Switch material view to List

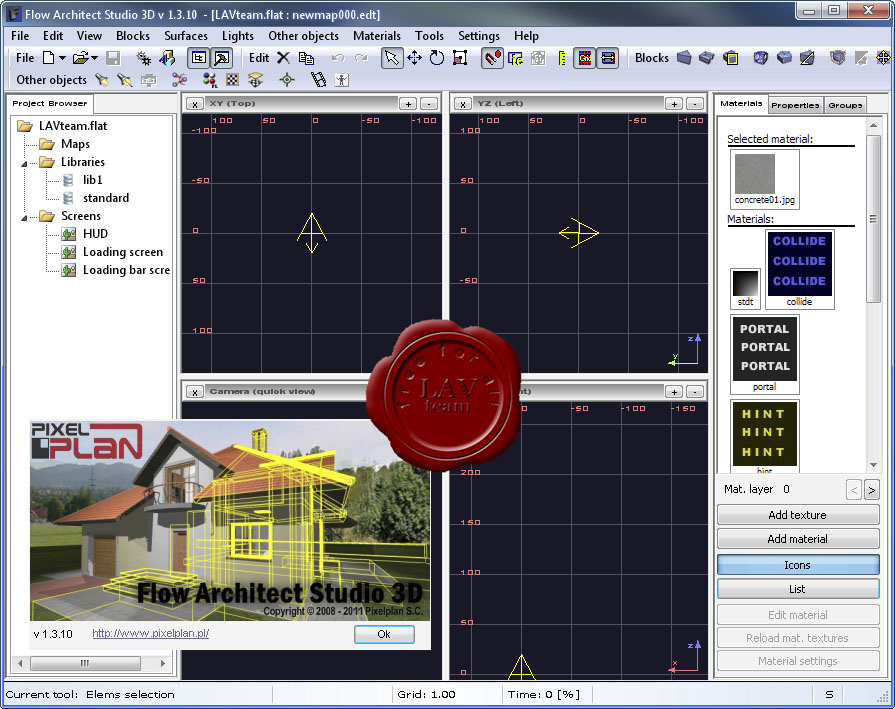tap(797, 589)
